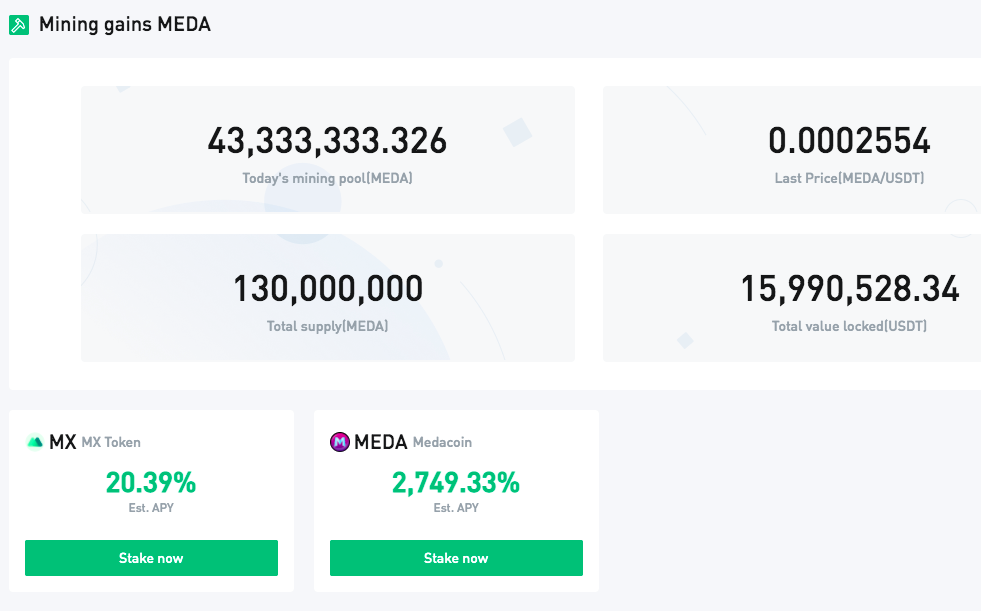
Task: Click the 0.0002554 last price value
Action: (849, 141)
